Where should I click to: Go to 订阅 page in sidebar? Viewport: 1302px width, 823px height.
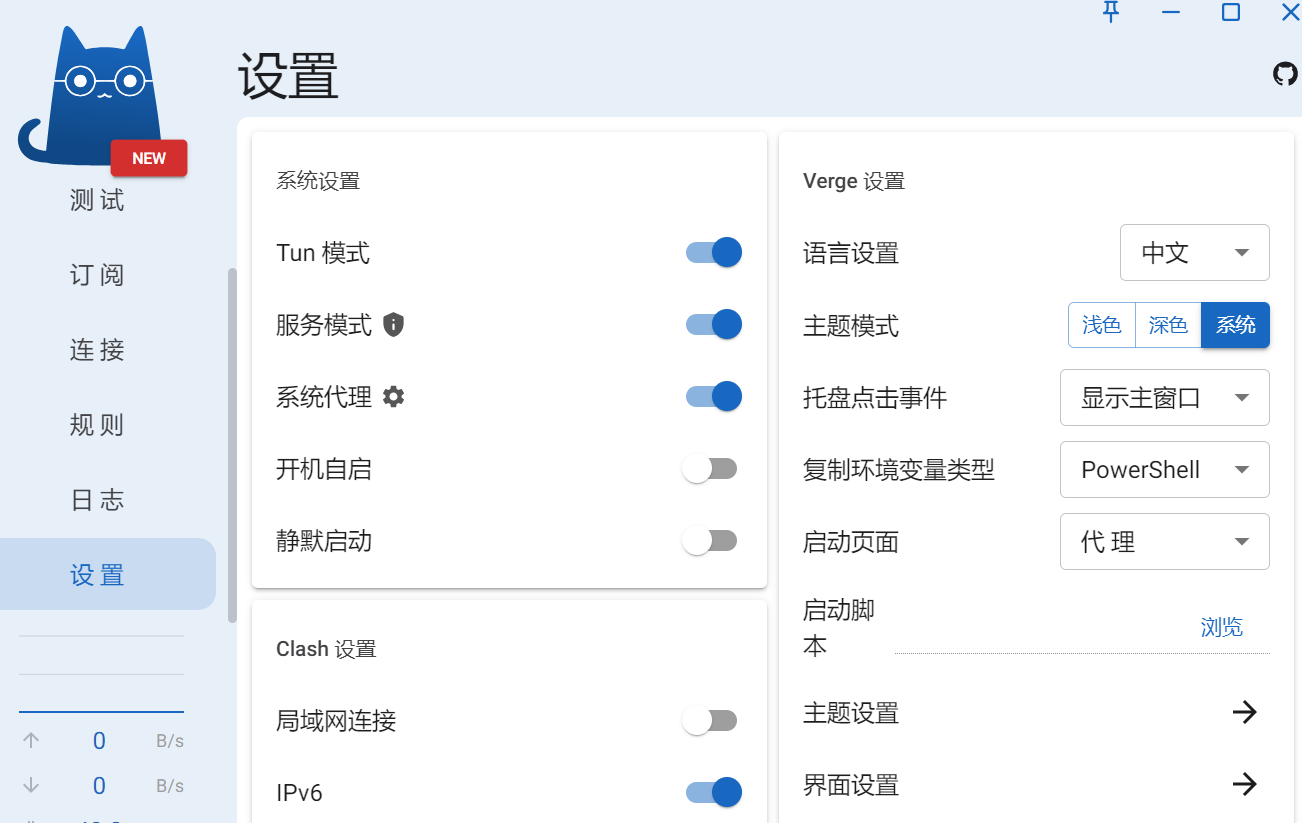[98, 275]
